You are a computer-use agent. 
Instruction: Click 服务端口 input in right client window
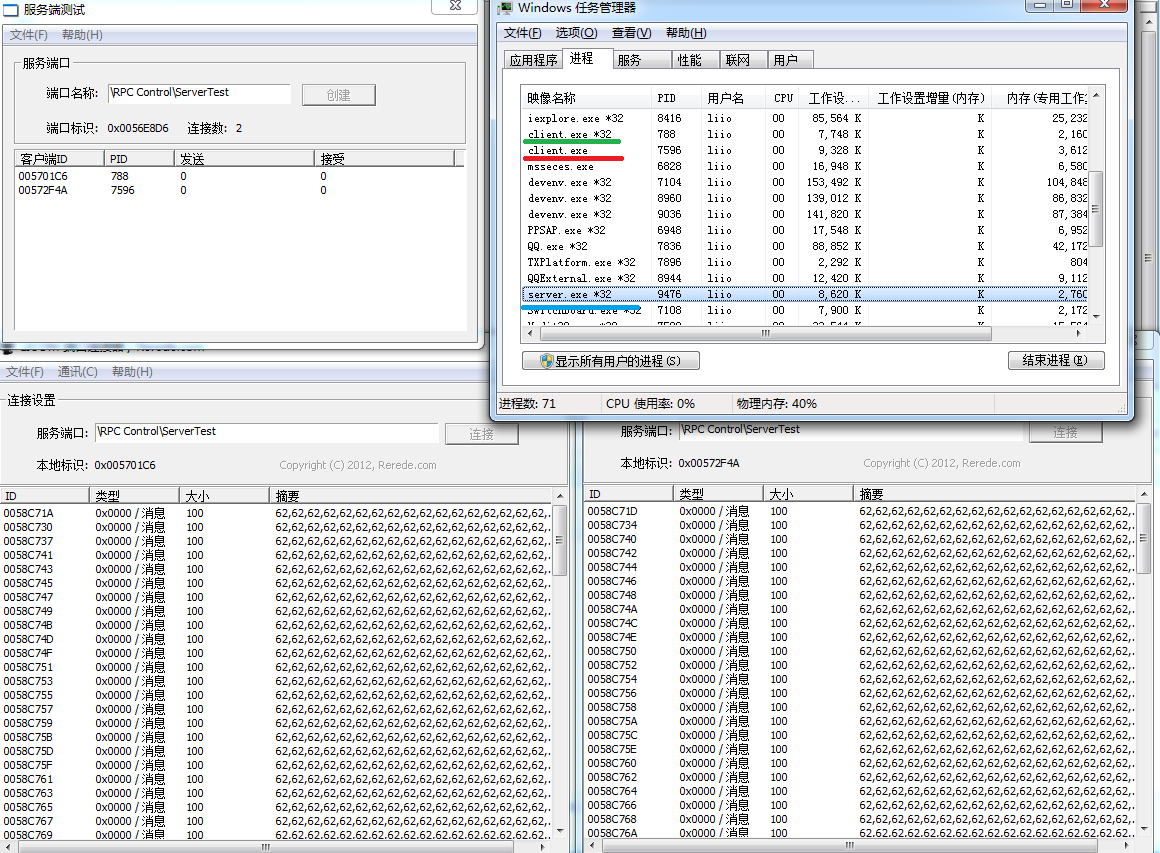[851, 431]
